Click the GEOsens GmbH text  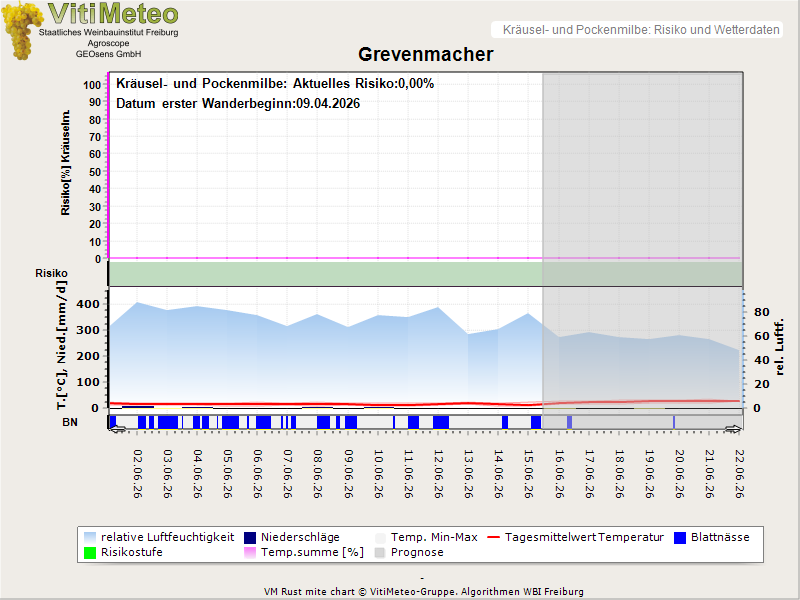[109, 54]
